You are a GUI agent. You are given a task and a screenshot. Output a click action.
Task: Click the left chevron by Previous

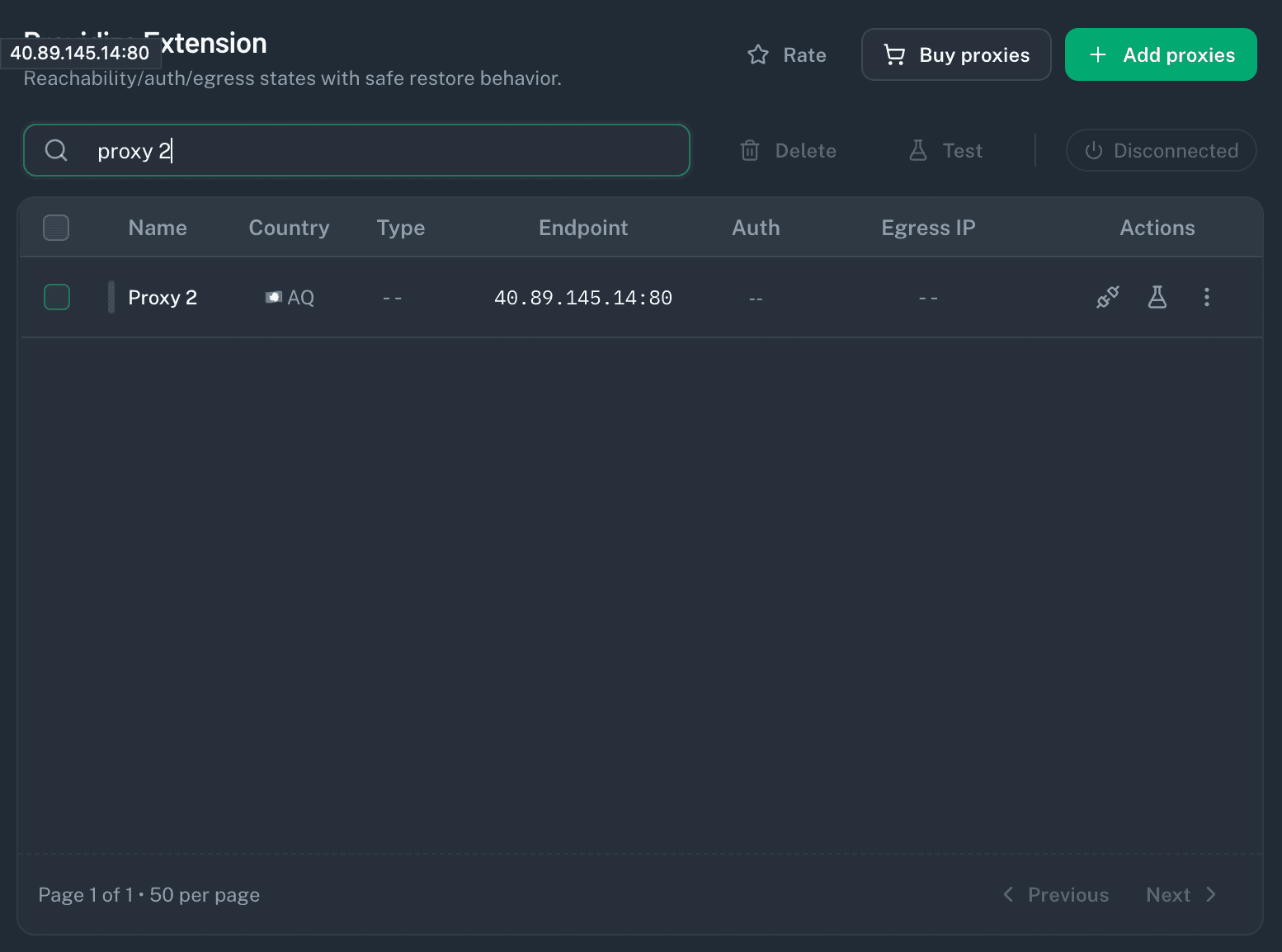click(1008, 894)
